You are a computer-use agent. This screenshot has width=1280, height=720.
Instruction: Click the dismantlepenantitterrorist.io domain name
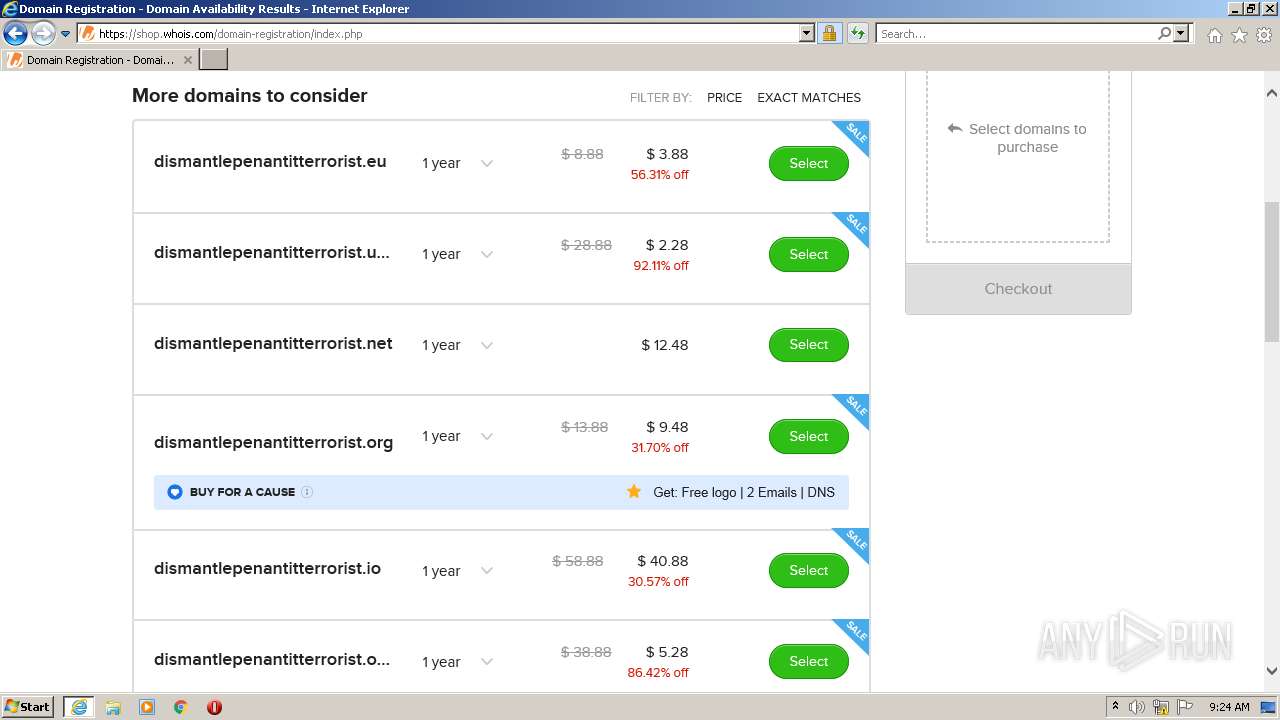[x=267, y=568]
